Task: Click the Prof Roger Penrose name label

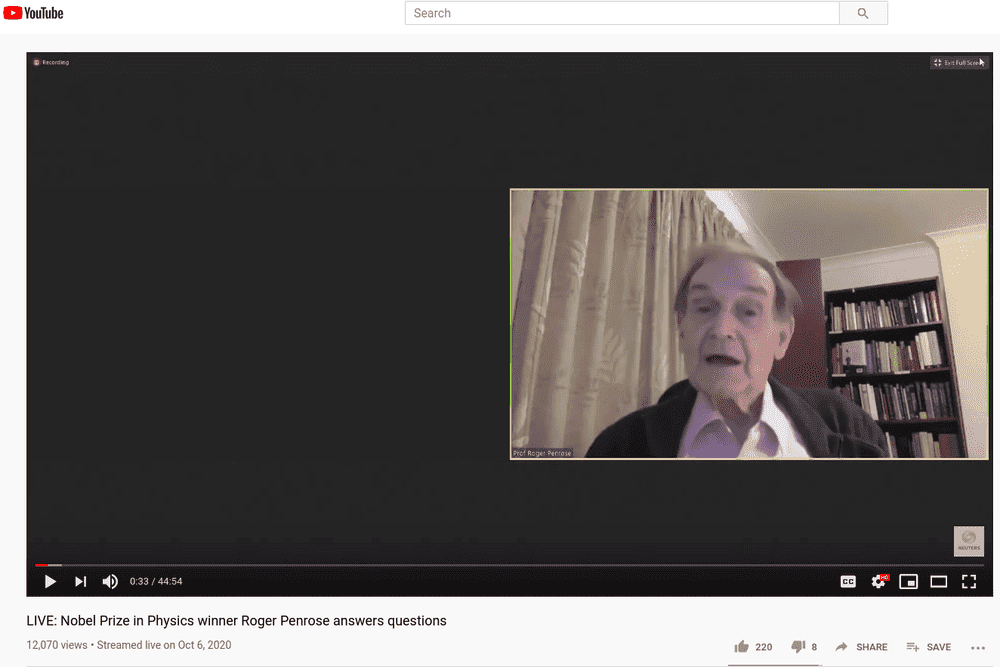Action: coord(542,453)
